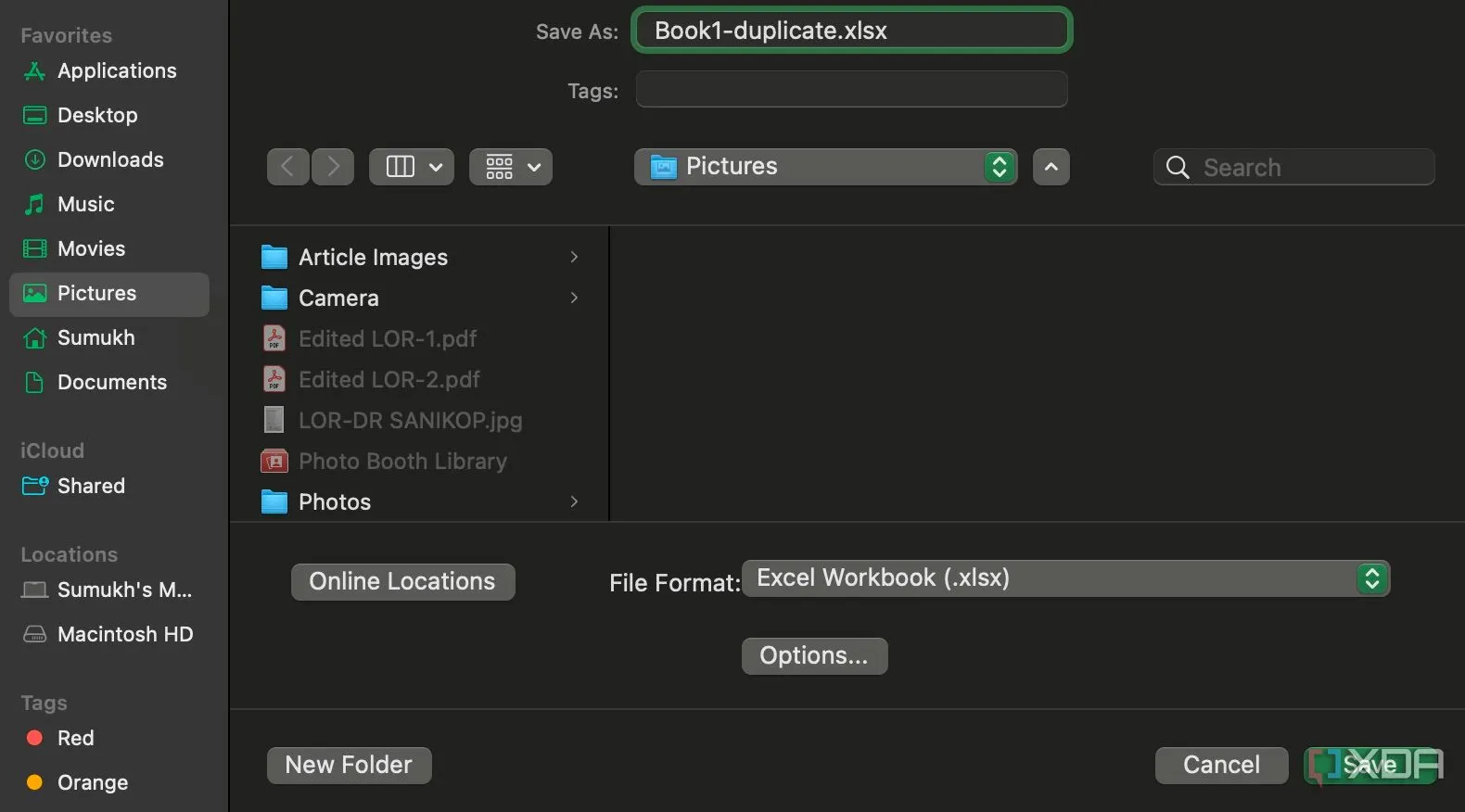Viewport: 1465px width, 812px height.
Task: Click the Photo Booth Library icon
Action: point(274,461)
